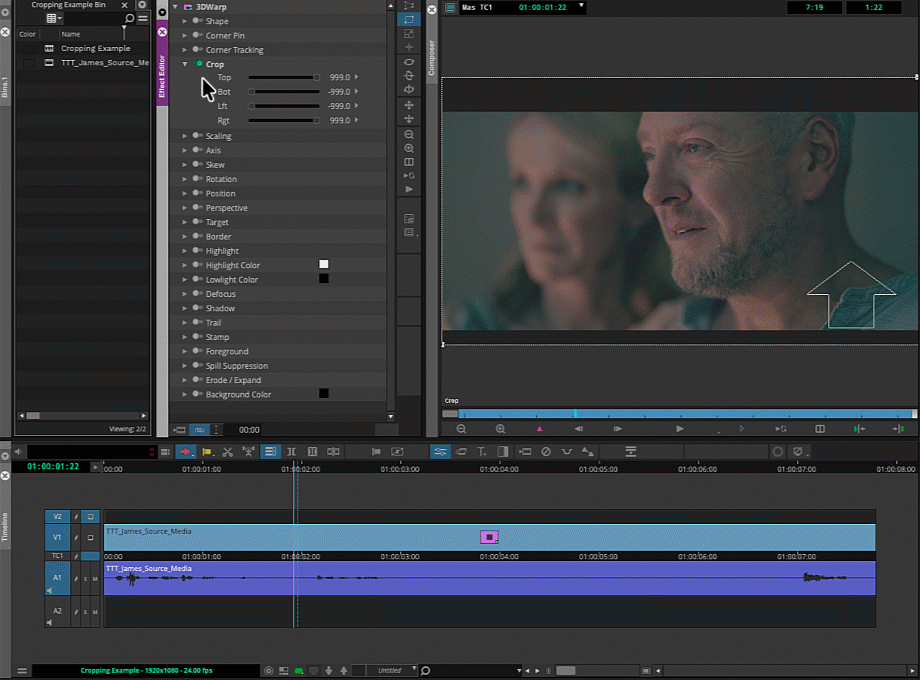Viewport: 920px width, 680px height.
Task: Expand the Foreground parameter group
Action: click(185, 351)
